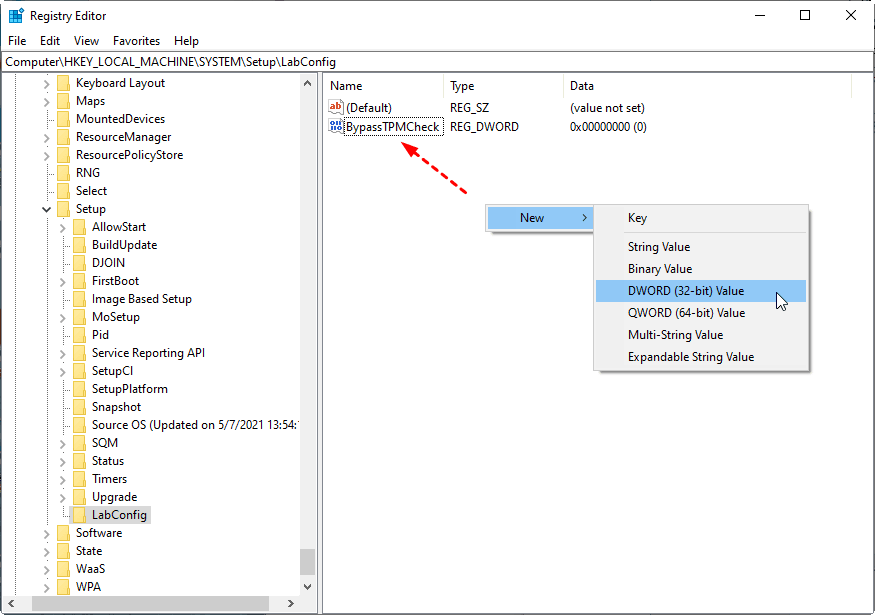Click the Maps folder icon
The height and width of the screenshot is (615, 875).
pos(64,101)
